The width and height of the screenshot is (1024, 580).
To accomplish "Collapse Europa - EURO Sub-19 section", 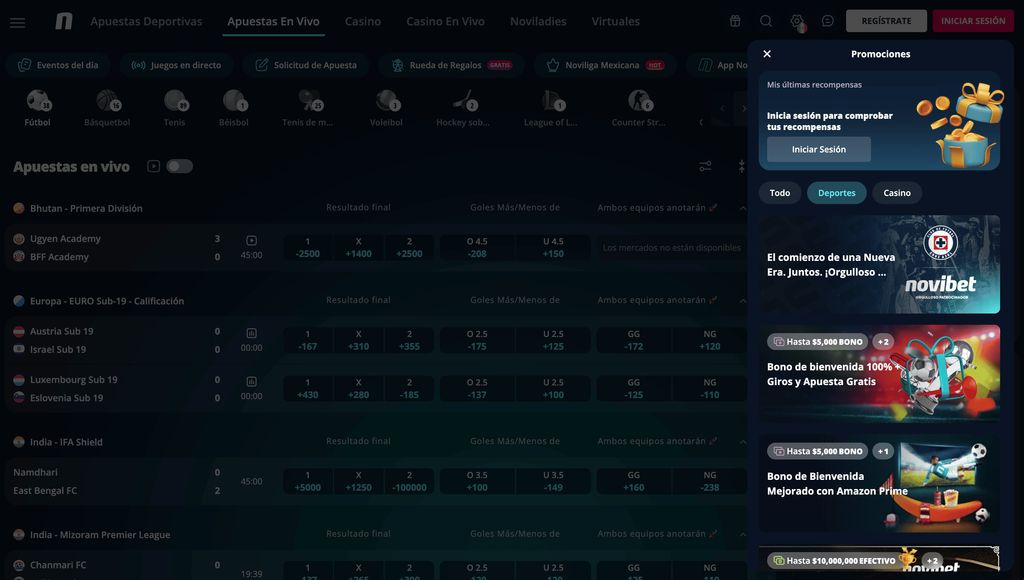I will (743, 301).
